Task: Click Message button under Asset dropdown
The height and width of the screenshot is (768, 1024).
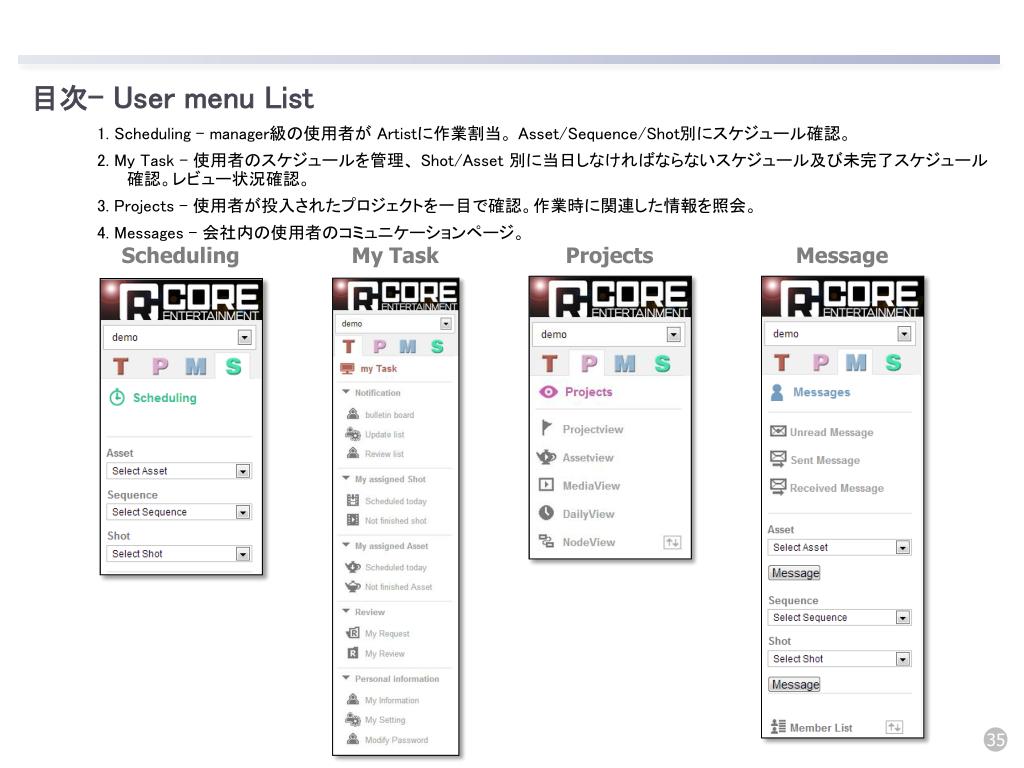Action: coord(794,573)
